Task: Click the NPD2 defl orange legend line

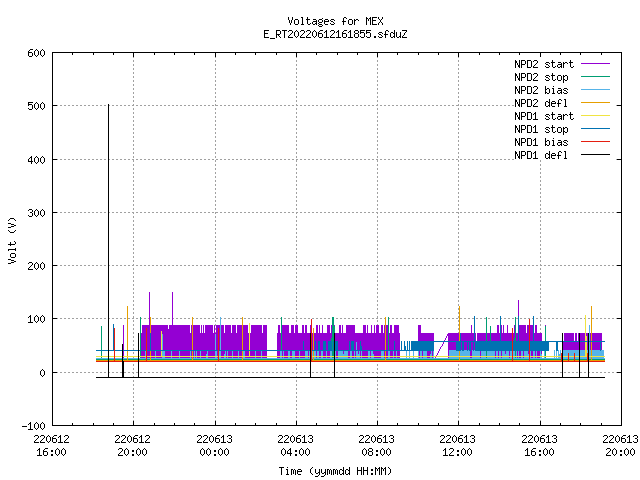Action: [x=595, y=103]
